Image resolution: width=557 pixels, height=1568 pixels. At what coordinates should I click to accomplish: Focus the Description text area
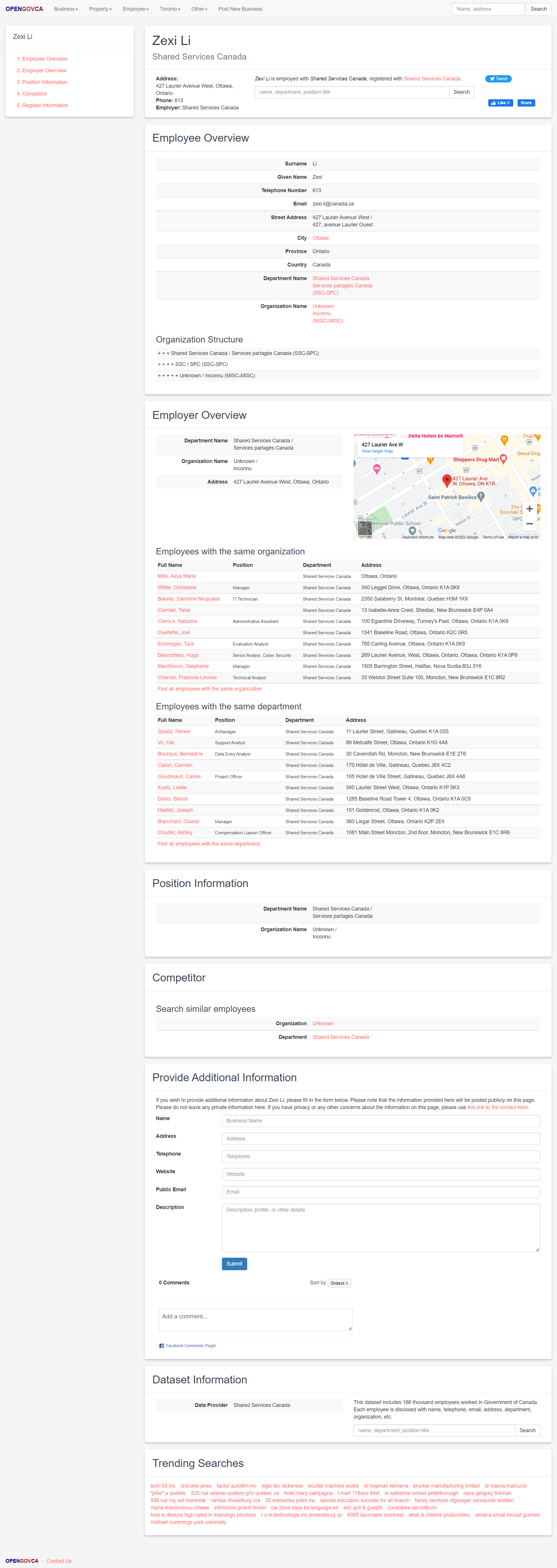pos(381,1228)
